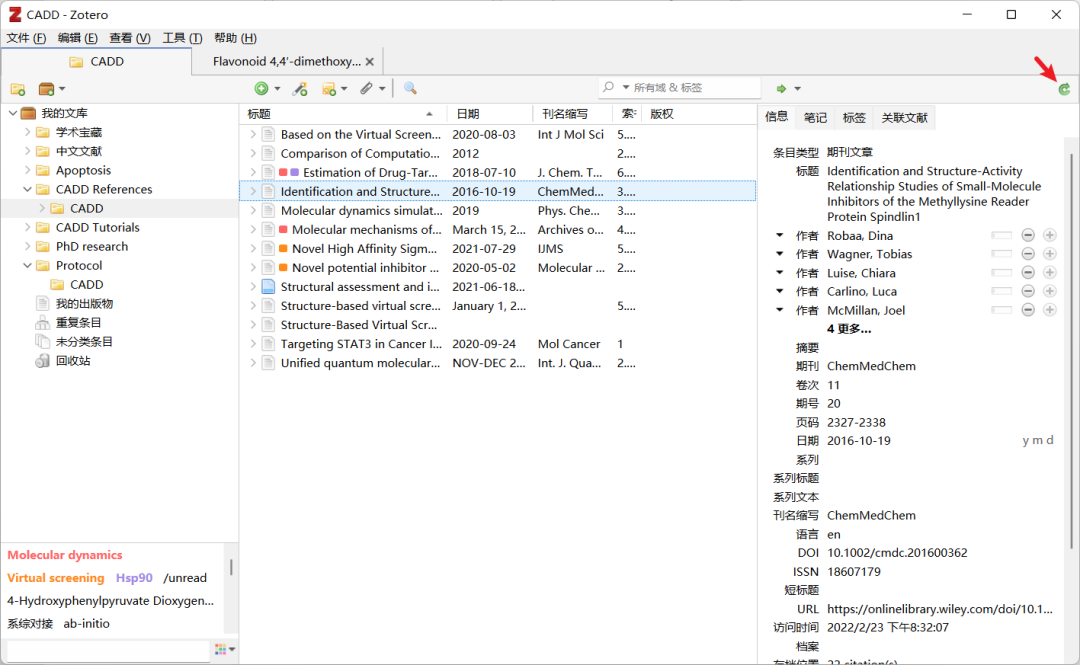Collapse the 我的文库 library tree
This screenshot has width=1080, height=665.
click(12, 113)
